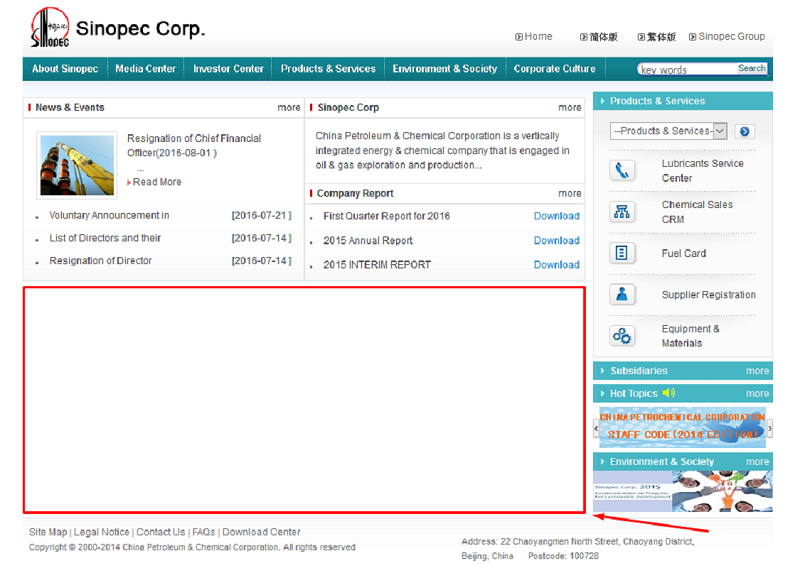Screen dimensions: 800x568
Task: Open the Site Map footer link
Action: point(48,532)
